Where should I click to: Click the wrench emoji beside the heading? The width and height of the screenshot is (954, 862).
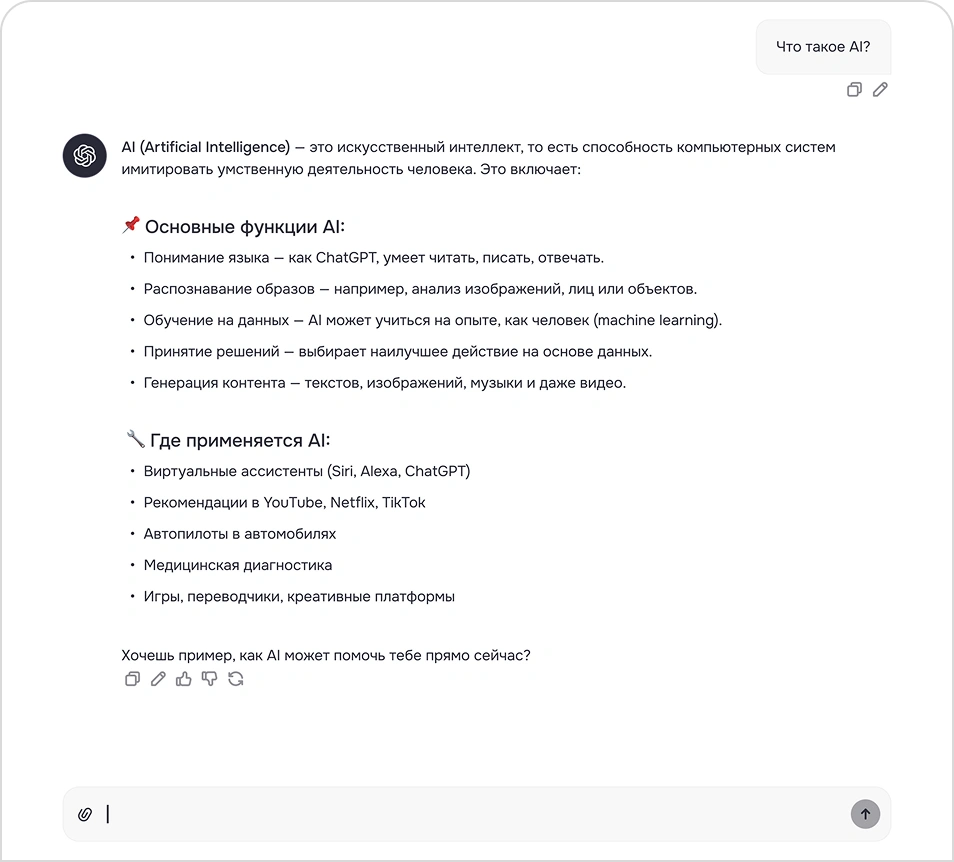[135, 439]
